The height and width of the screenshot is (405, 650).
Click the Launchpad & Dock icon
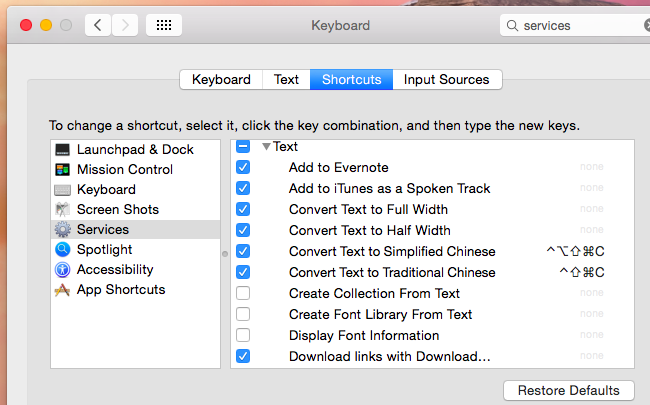63,150
